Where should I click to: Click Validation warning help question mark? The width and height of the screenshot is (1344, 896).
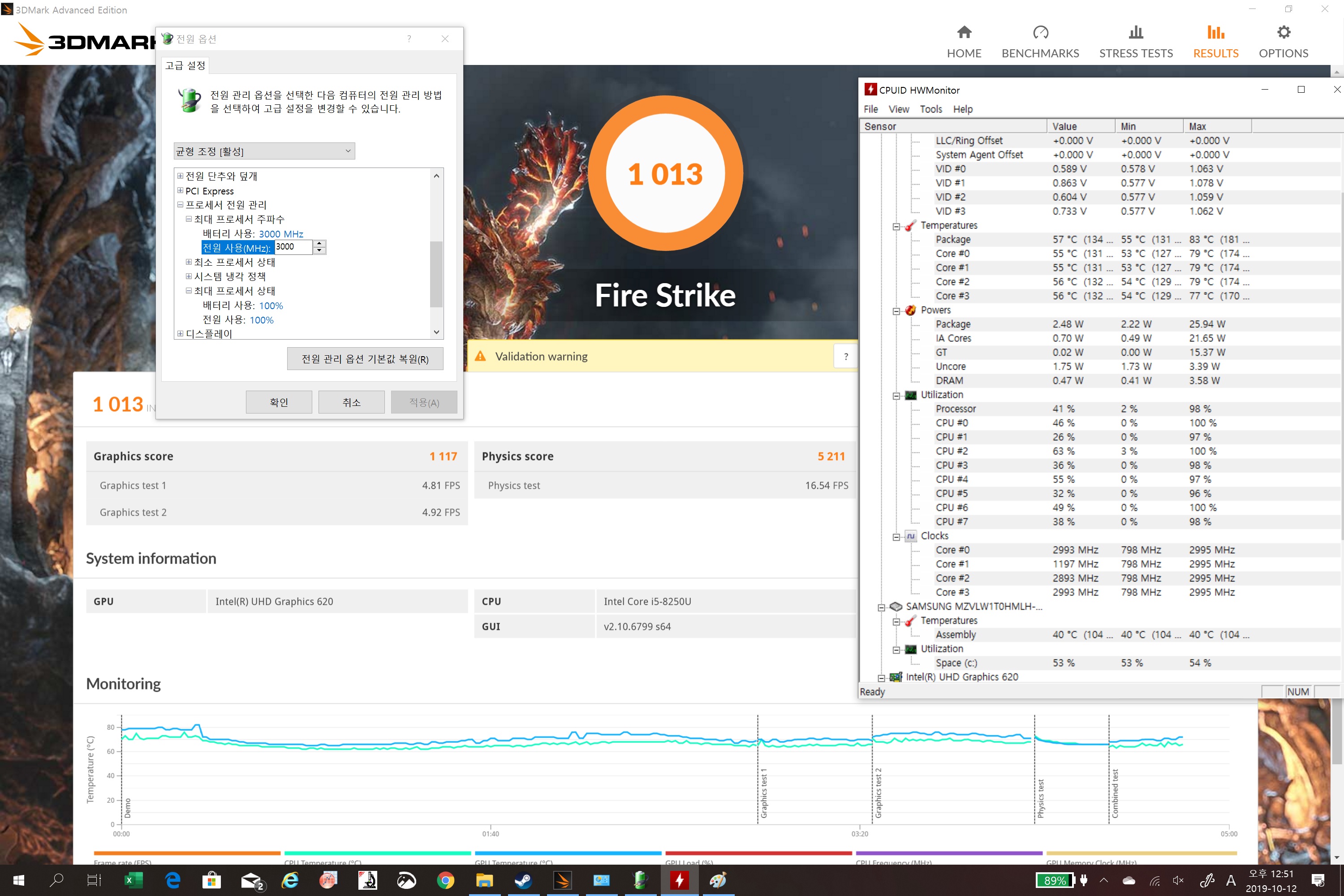846,357
